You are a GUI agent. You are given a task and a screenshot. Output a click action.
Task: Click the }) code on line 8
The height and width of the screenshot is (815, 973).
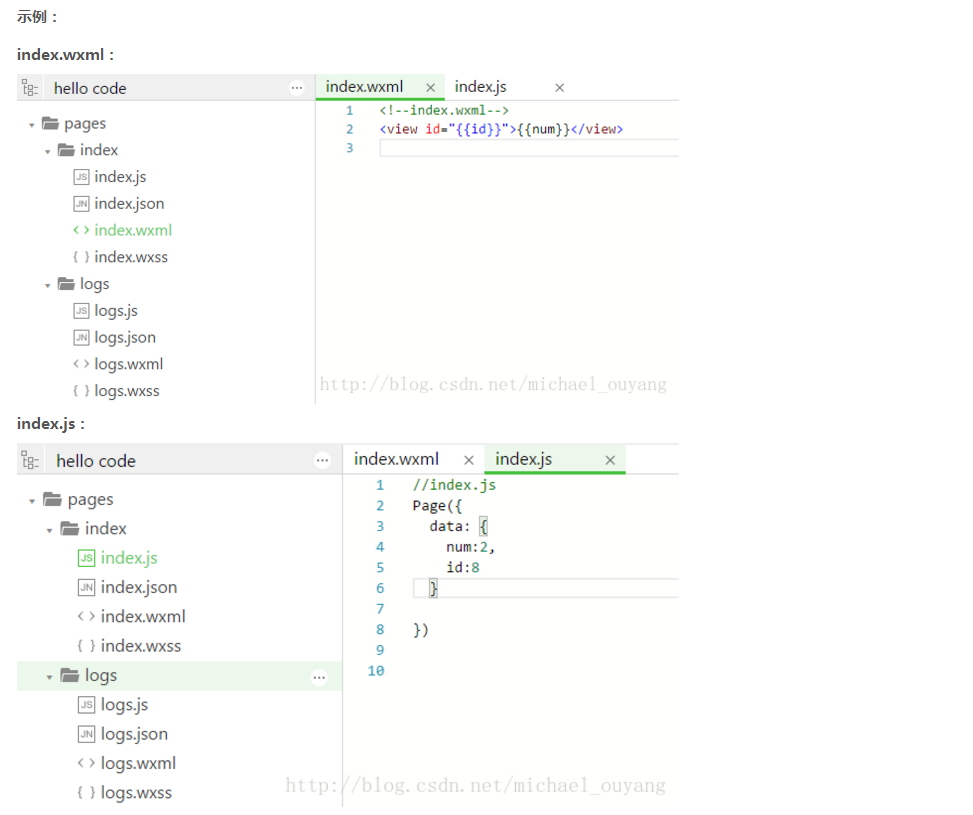pyautogui.click(x=421, y=629)
